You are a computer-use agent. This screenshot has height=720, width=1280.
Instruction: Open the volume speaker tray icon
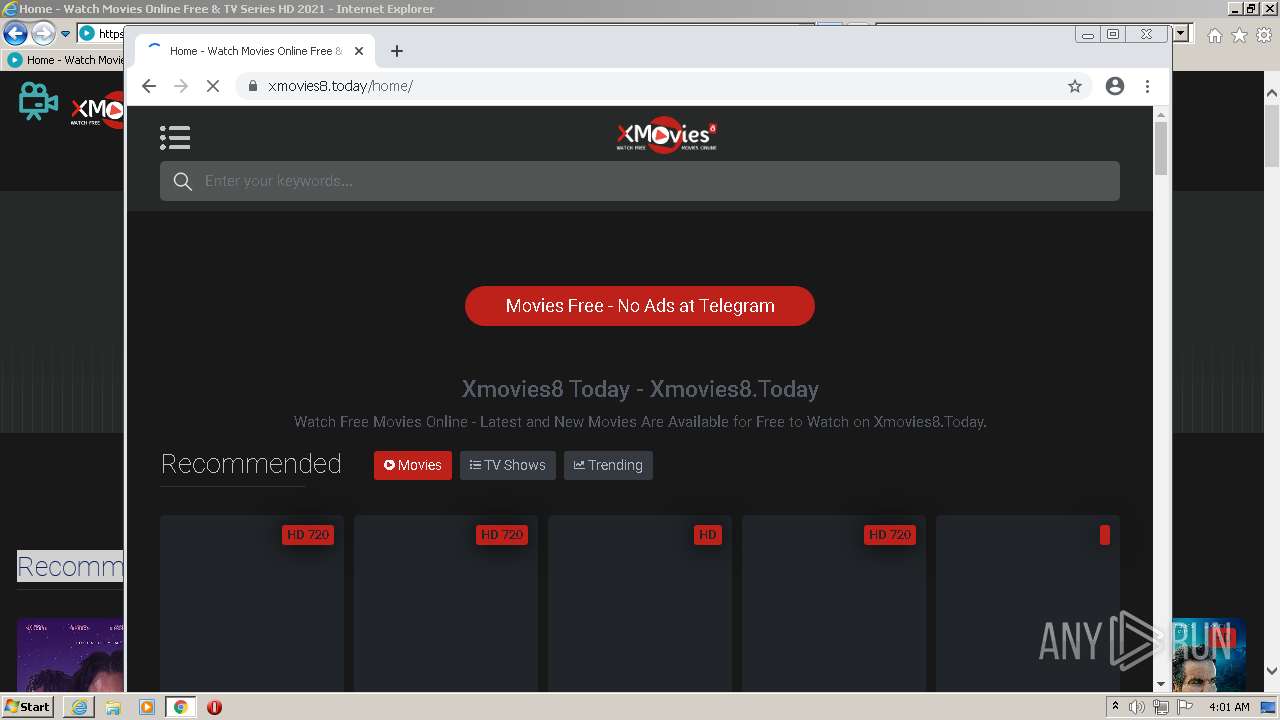click(x=1137, y=707)
